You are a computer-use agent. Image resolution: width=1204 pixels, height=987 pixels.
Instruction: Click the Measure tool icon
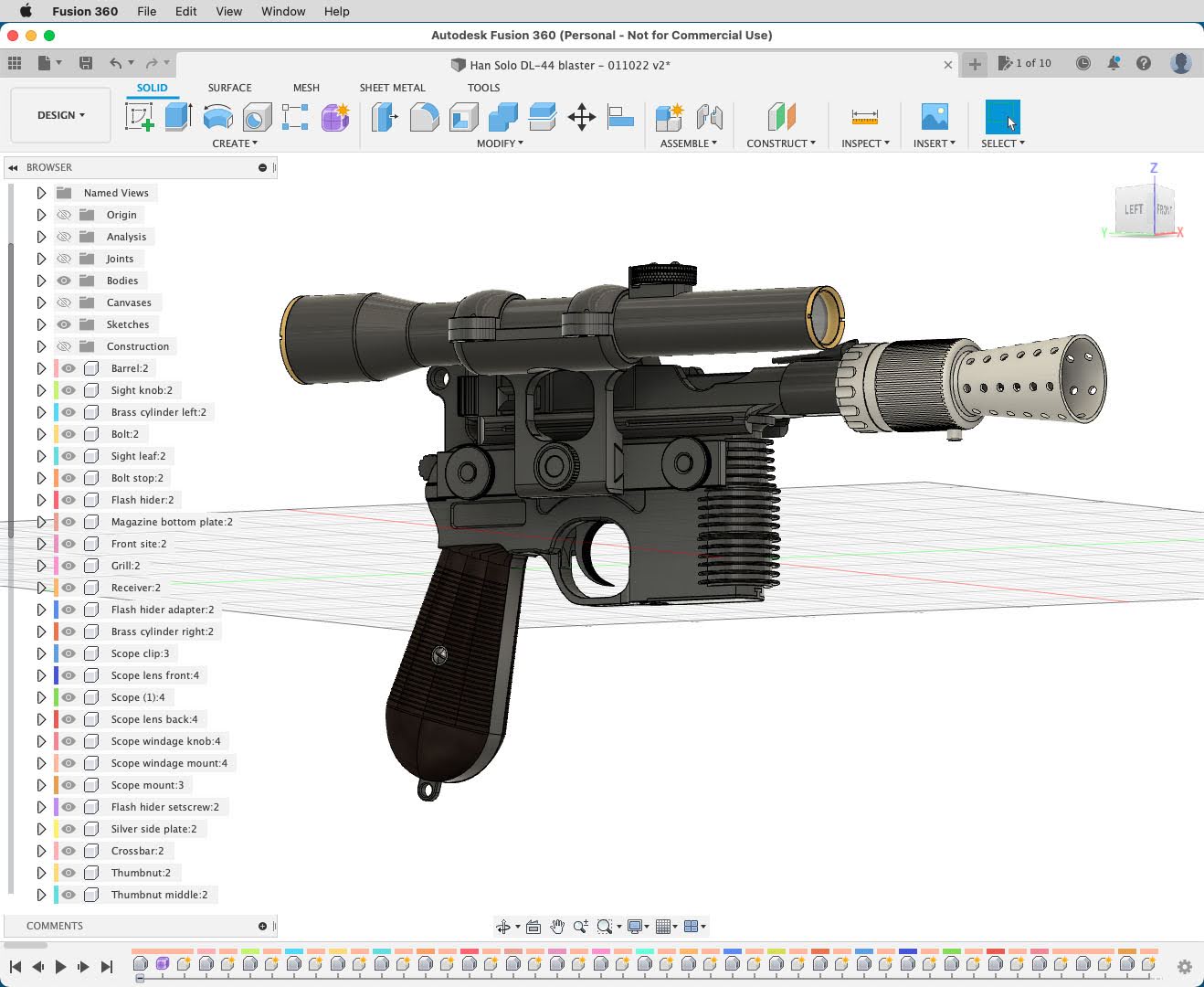click(x=864, y=117)
